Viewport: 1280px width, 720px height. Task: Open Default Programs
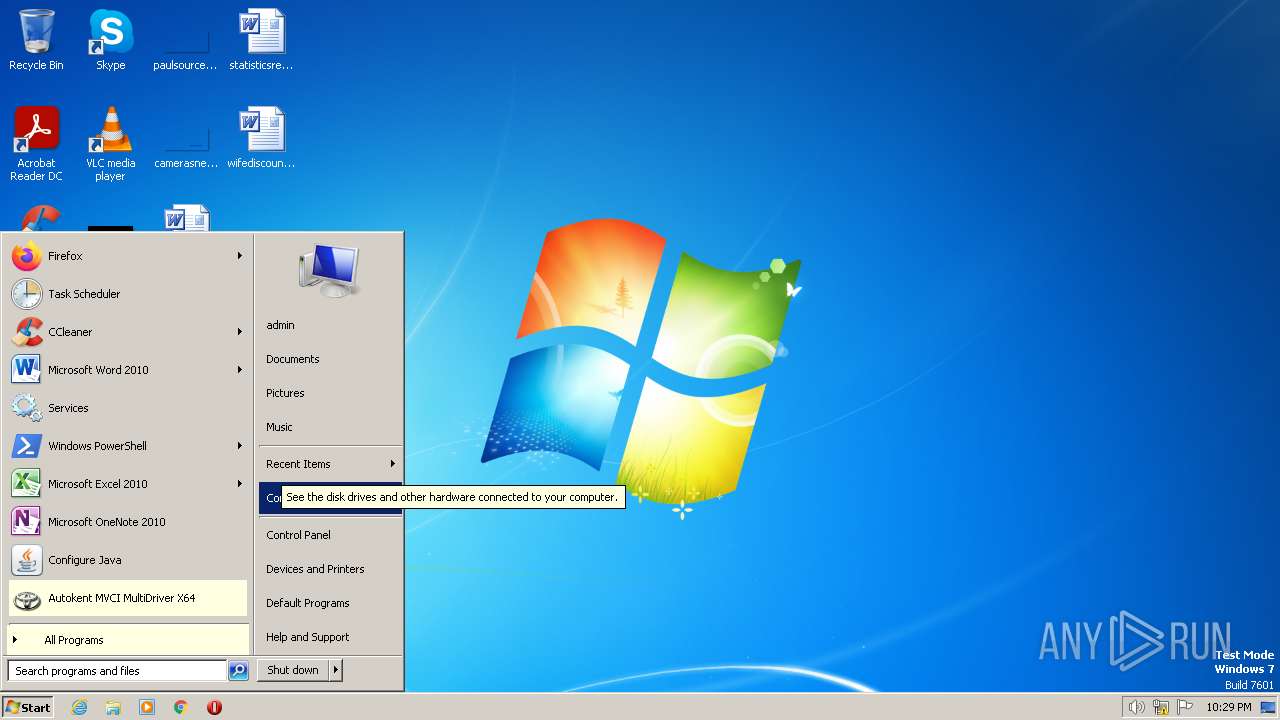[x=308, y=603]
